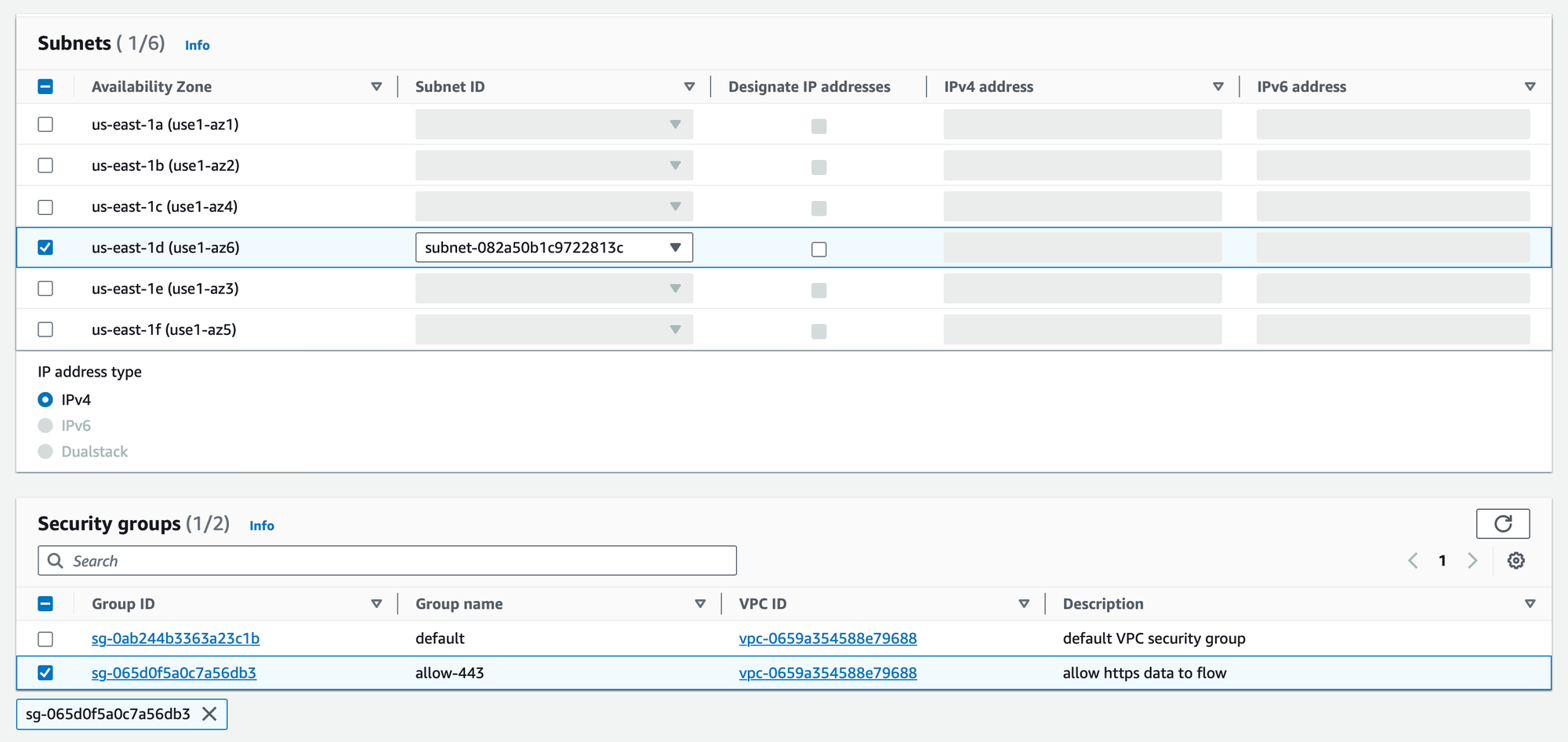The image size is (1568, 742).
Task: Toggle select-all security groups header checkbox
Action: point(45,603)
